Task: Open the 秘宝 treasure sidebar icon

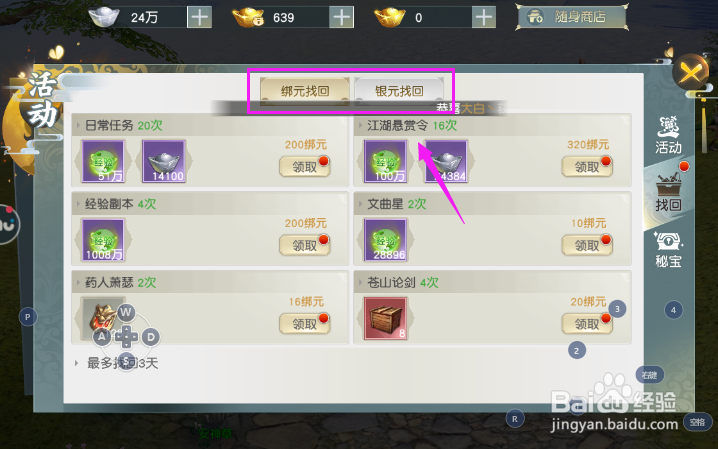Action: (668, 249)
